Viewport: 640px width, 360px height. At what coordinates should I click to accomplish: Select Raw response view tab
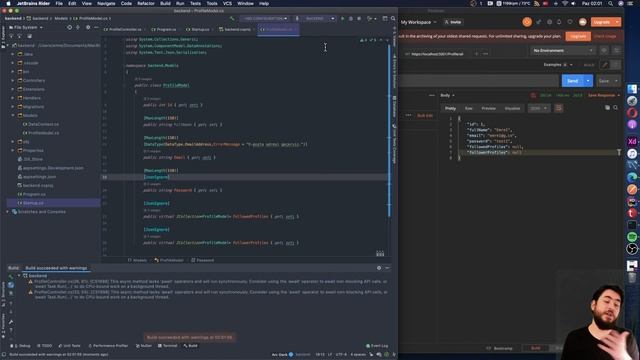469,108
